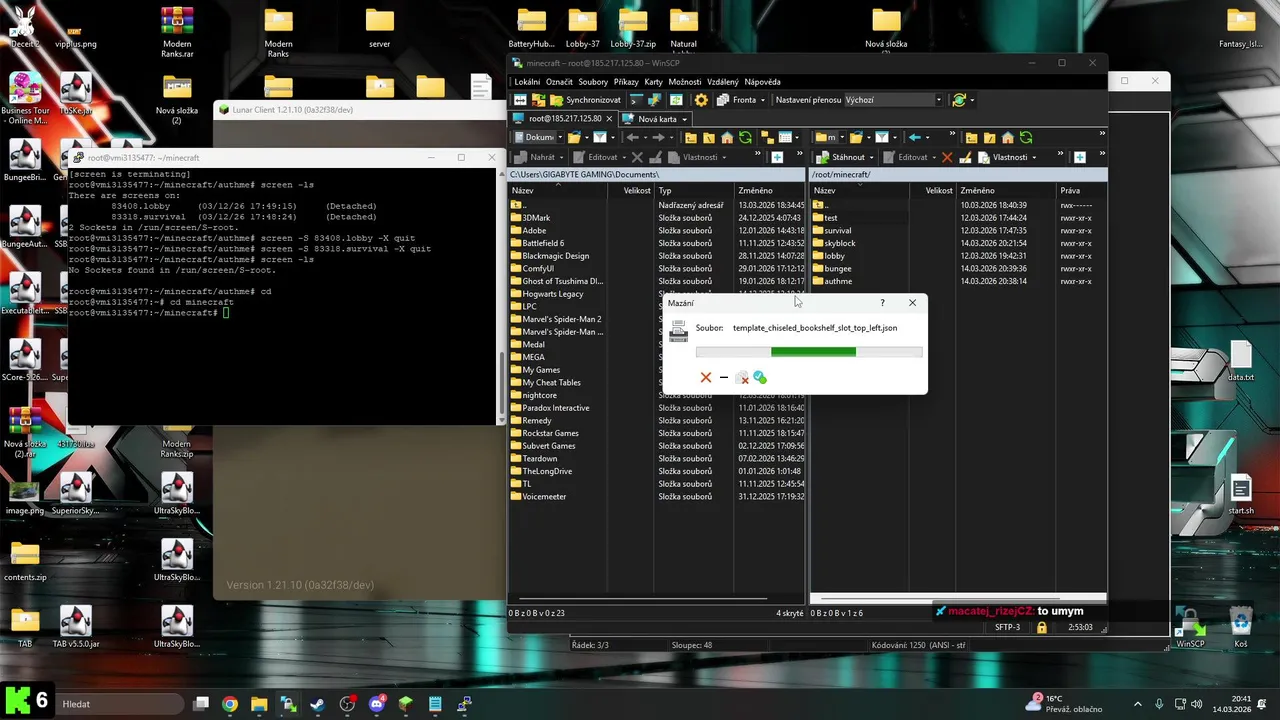Open Discord from the taskbar
This screenshot has height=720, width=1280.
coord(377,704)
